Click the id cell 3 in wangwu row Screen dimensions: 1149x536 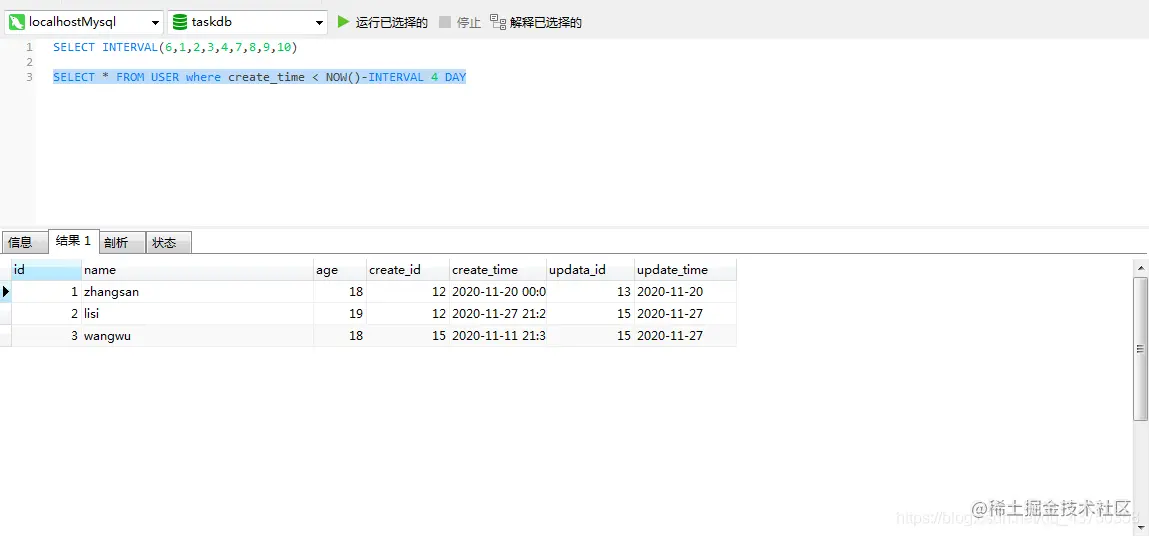click(x=46, y=336)
